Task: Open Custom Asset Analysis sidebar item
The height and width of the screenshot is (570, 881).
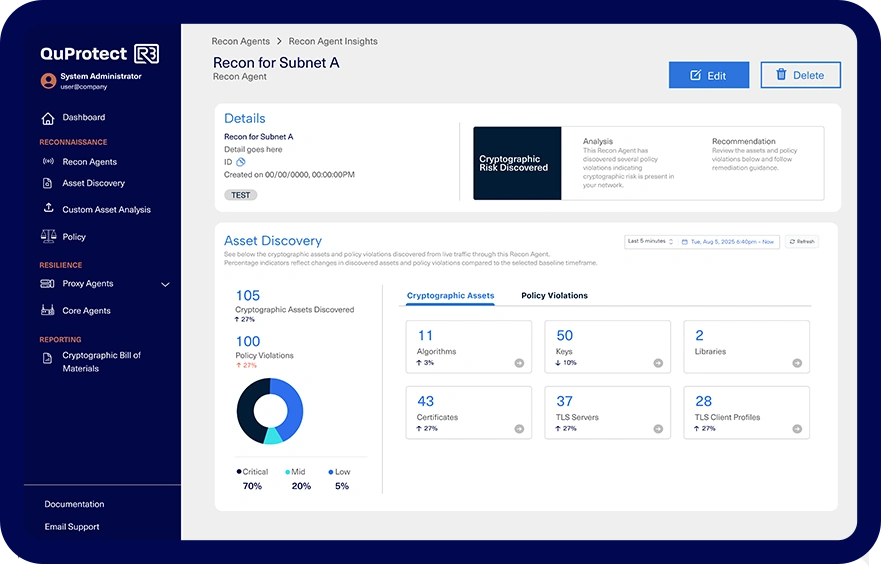Action: [106, 210]
